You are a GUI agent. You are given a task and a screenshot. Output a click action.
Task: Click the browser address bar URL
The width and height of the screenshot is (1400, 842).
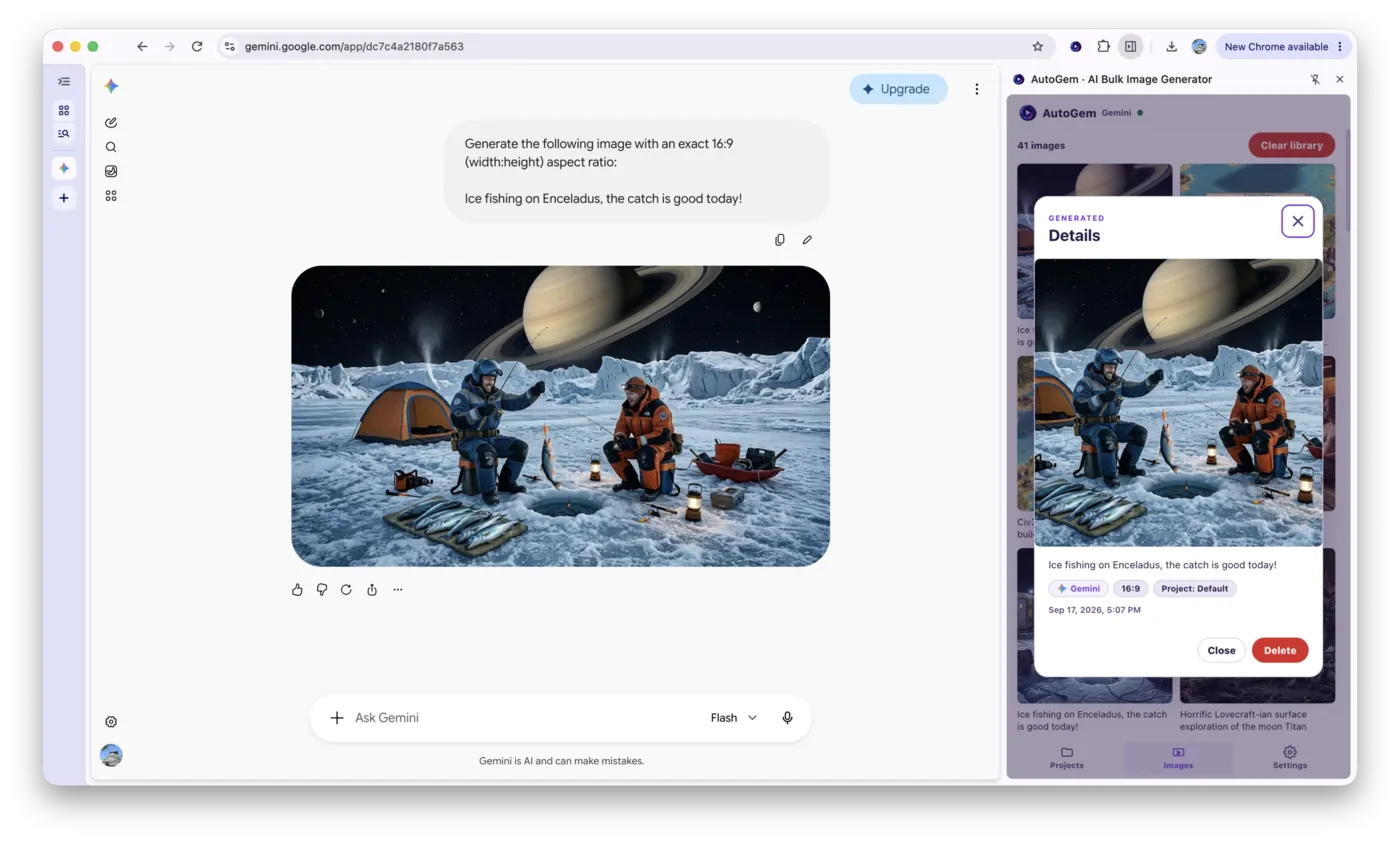(x=354, y=47)
